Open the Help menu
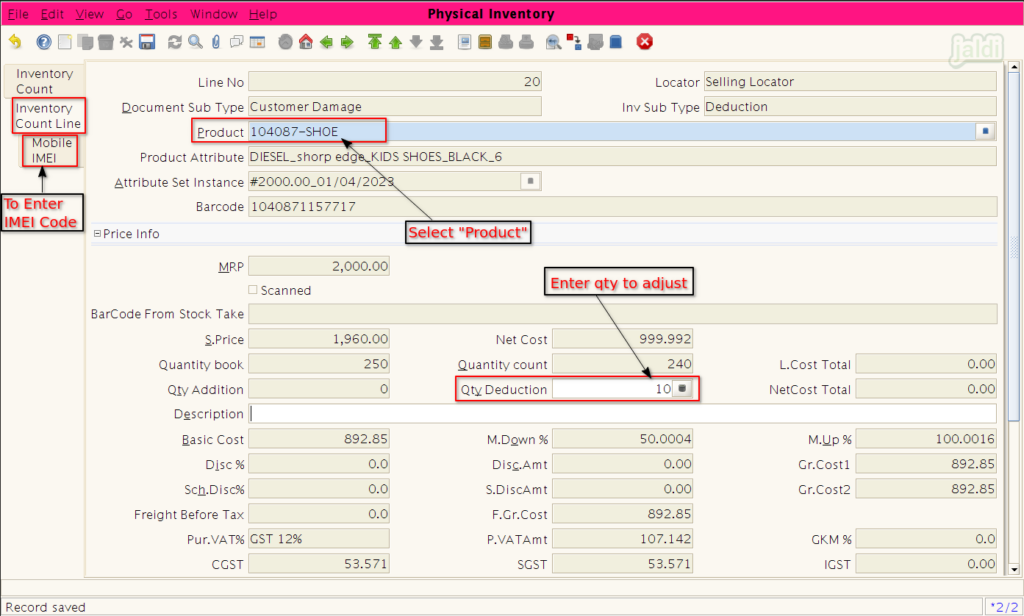 tap(263, 14)
